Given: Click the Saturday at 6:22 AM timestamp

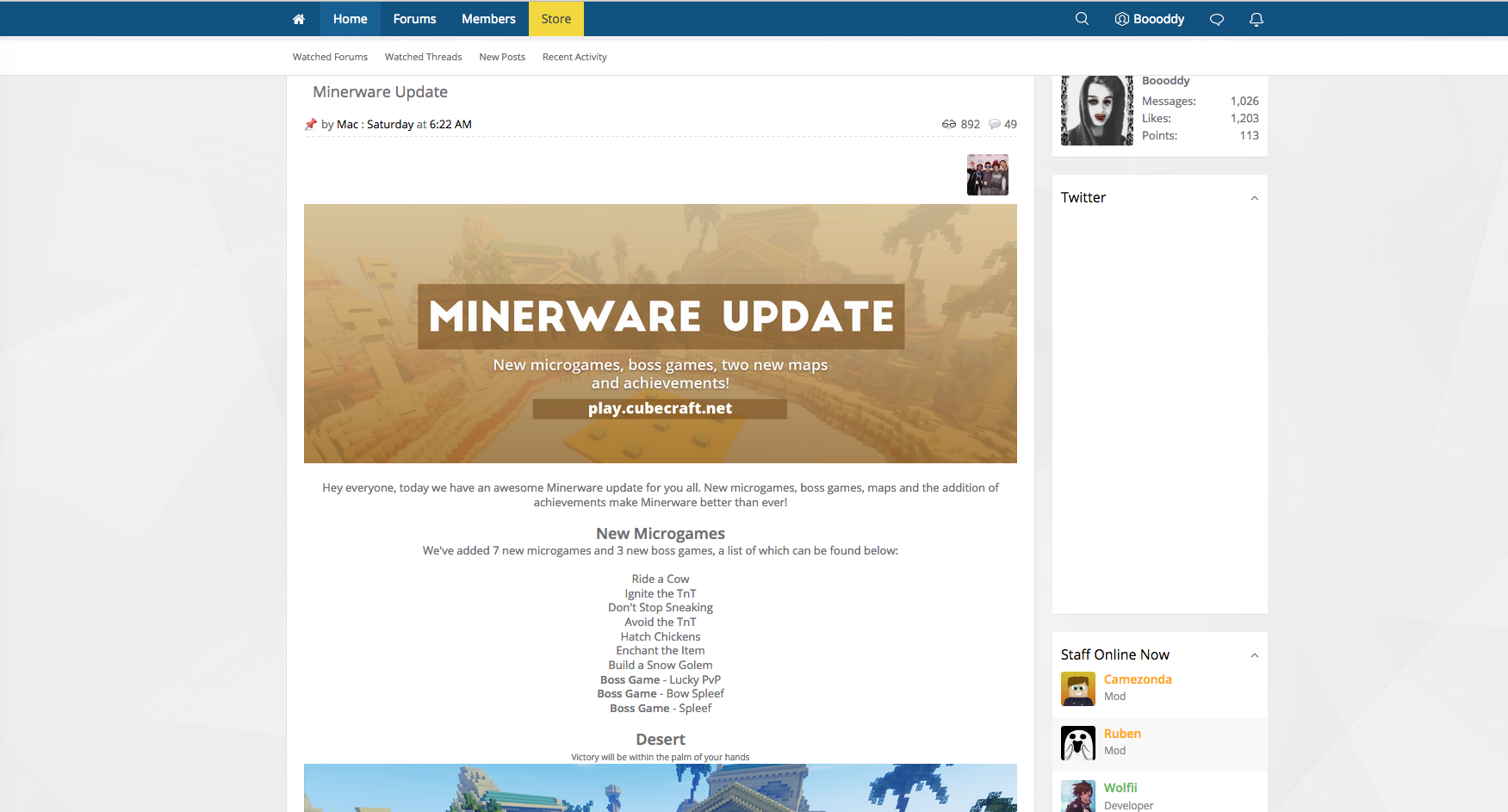Looking at the screenshot, I should 419,124.
